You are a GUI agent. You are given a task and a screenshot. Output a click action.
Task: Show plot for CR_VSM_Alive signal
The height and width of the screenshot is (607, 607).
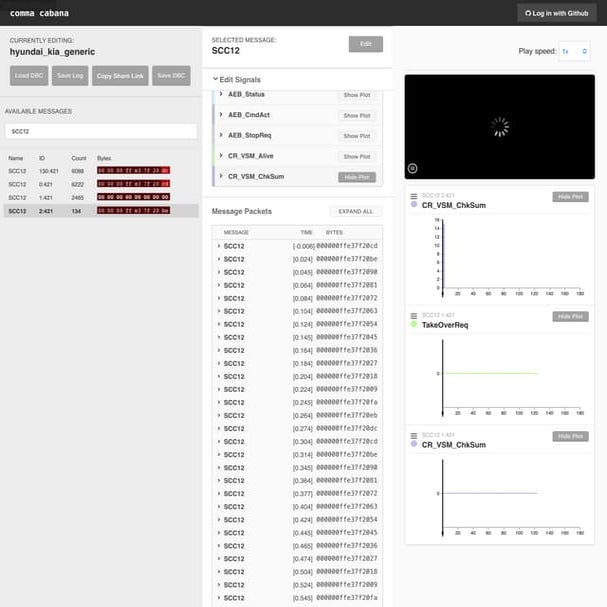pyautogui.click(x=357, y=156)
